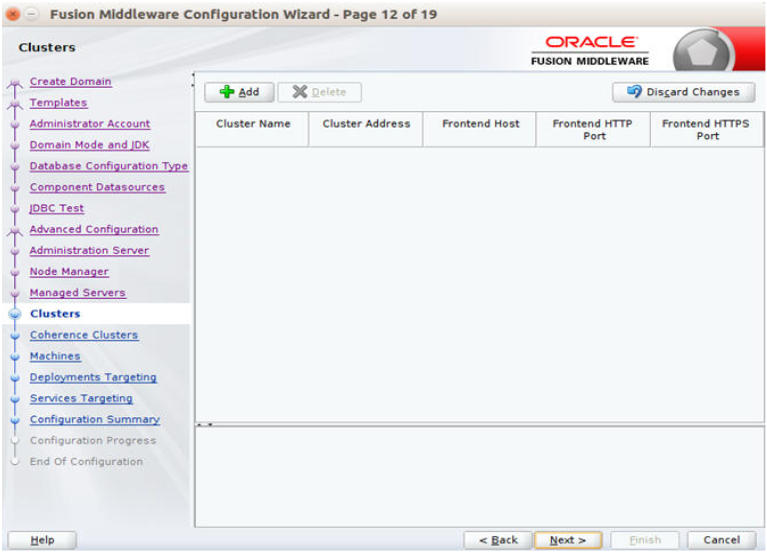This screenshot has width=767, height=552.
Task: Click the disabled Delete button
Action: coord(319,92)
